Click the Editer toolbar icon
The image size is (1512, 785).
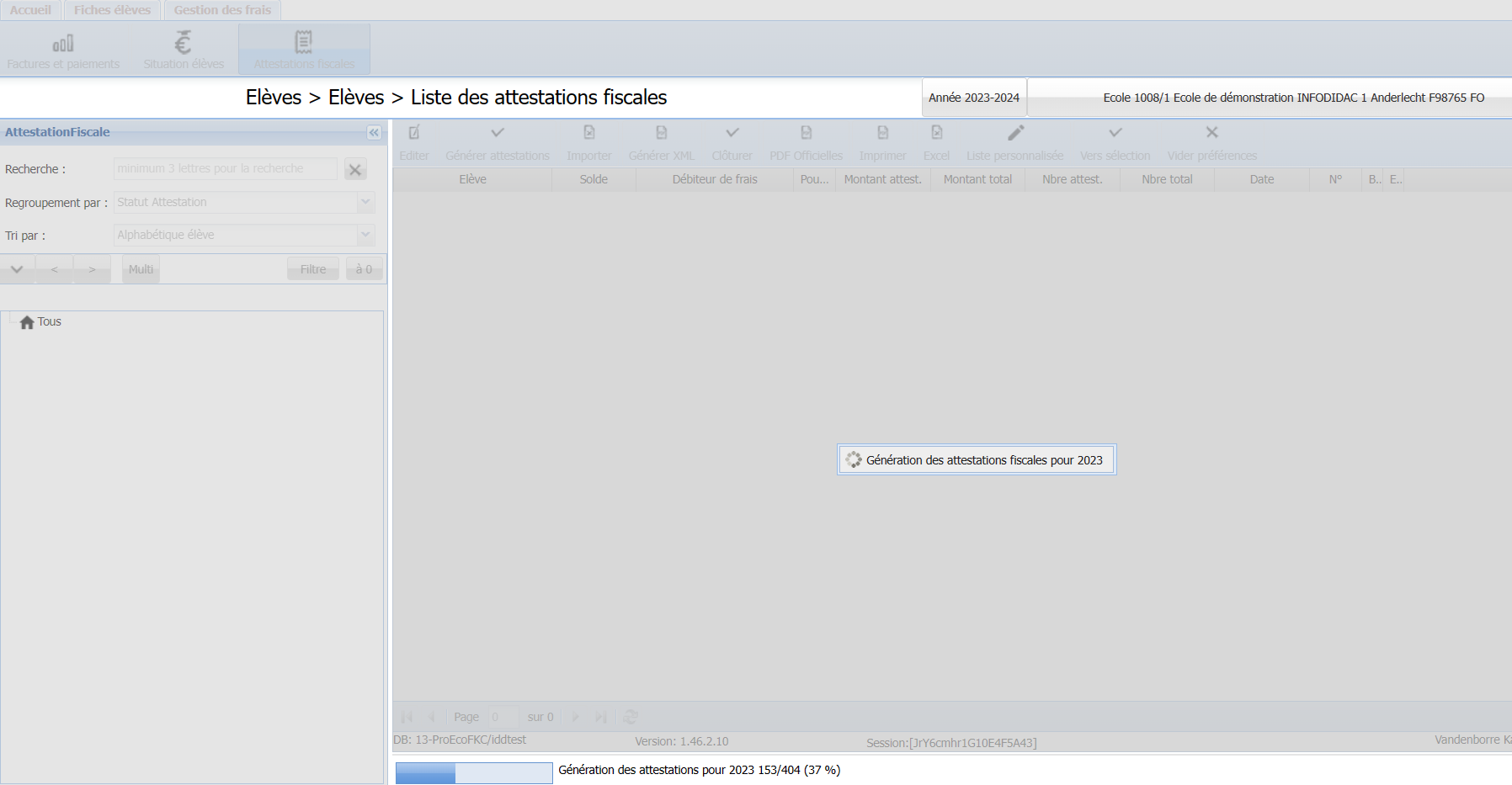click(414, 133)
